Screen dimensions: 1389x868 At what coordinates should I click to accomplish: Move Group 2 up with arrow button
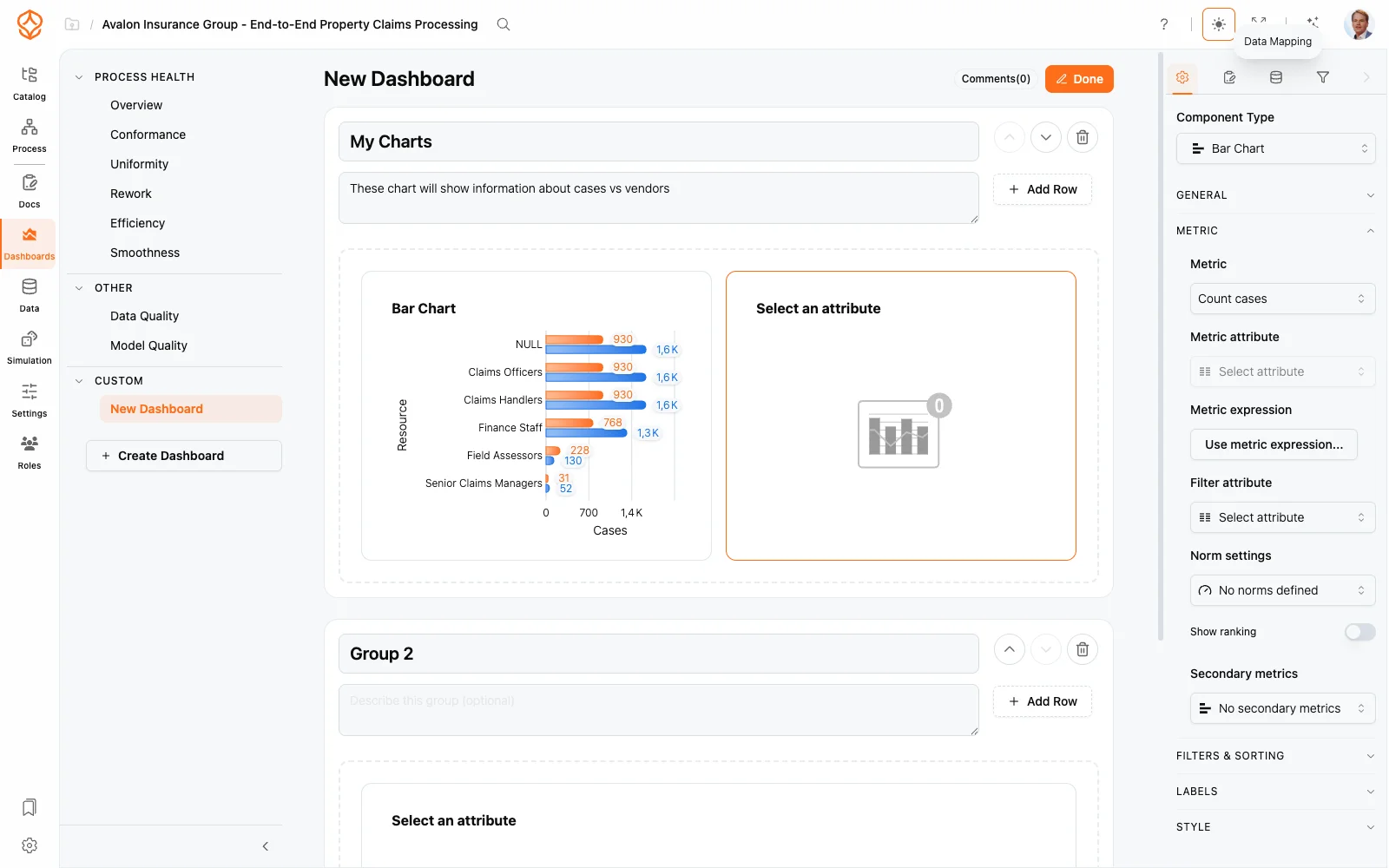click(1010, 649)
